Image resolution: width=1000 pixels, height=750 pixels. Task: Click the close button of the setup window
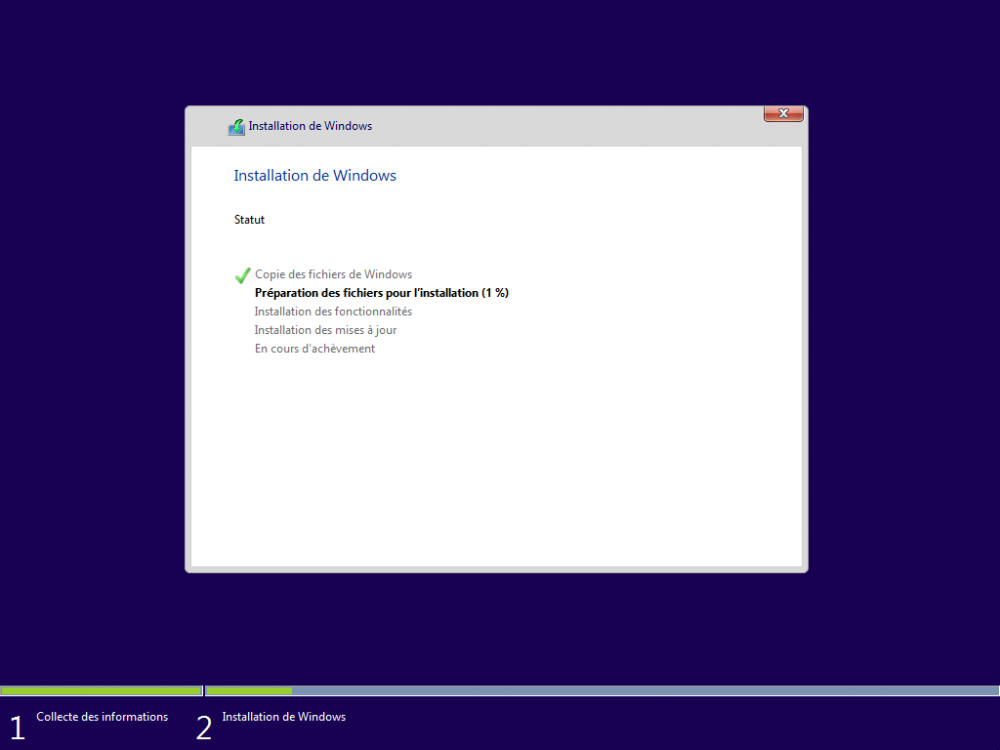point(783,113)
